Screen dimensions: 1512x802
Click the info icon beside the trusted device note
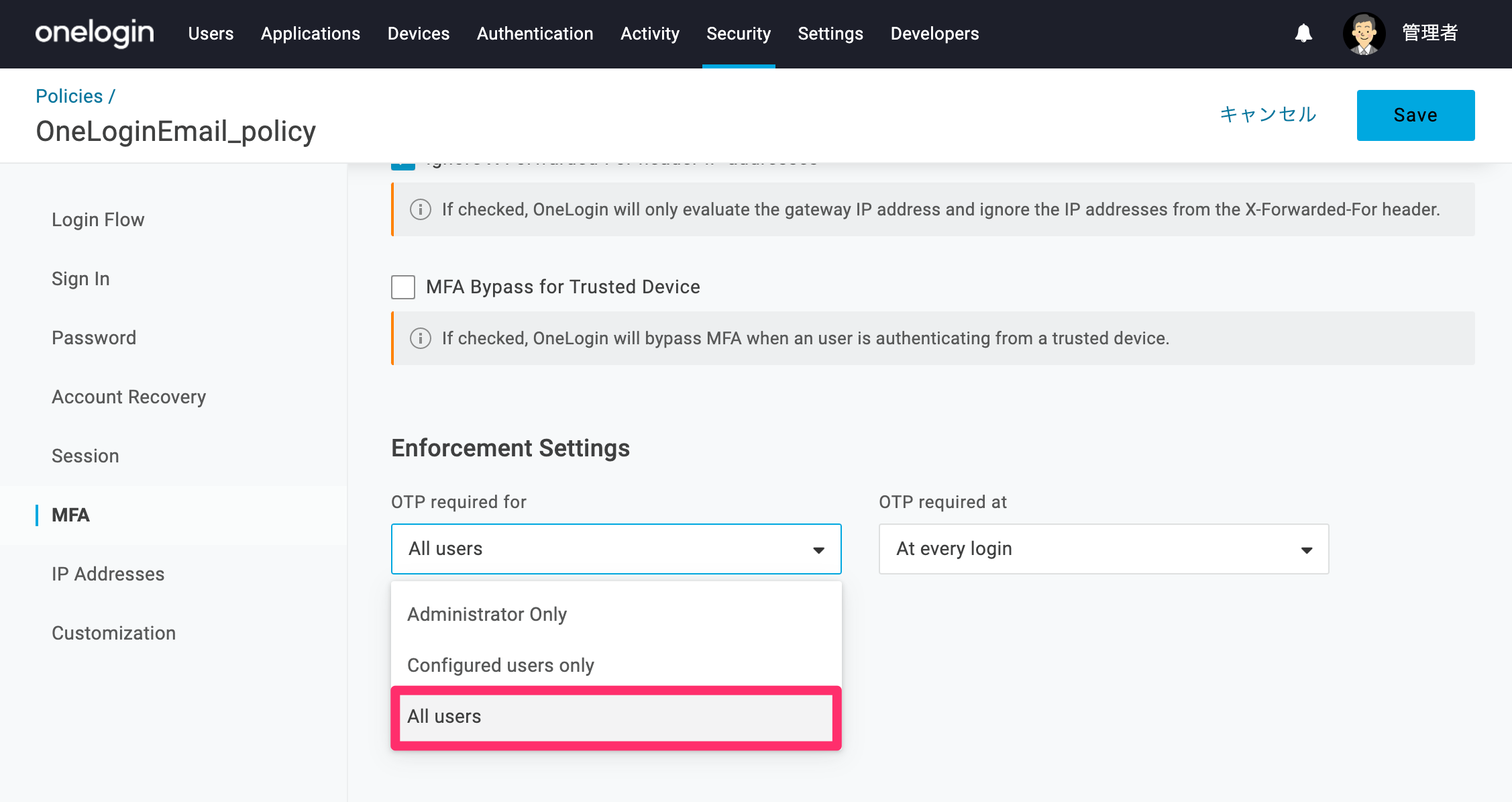pyautogui.click(x=421, y=338)
